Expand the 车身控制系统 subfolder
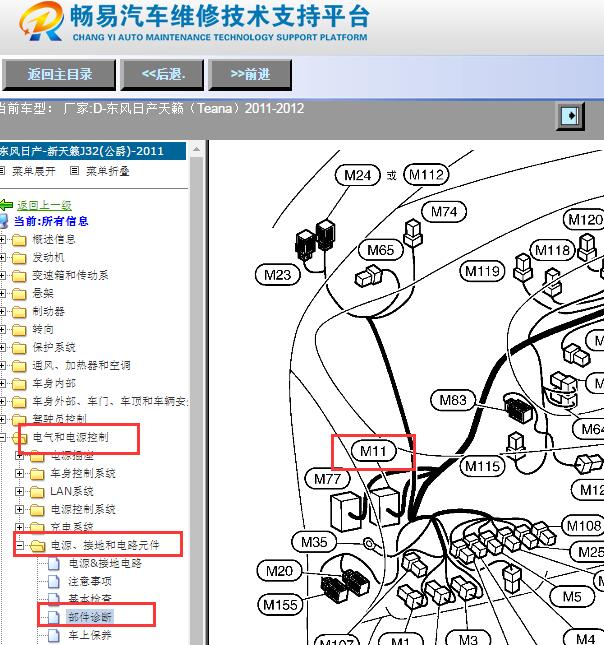This screenshot has height=645, width=604. click(19, 473)
